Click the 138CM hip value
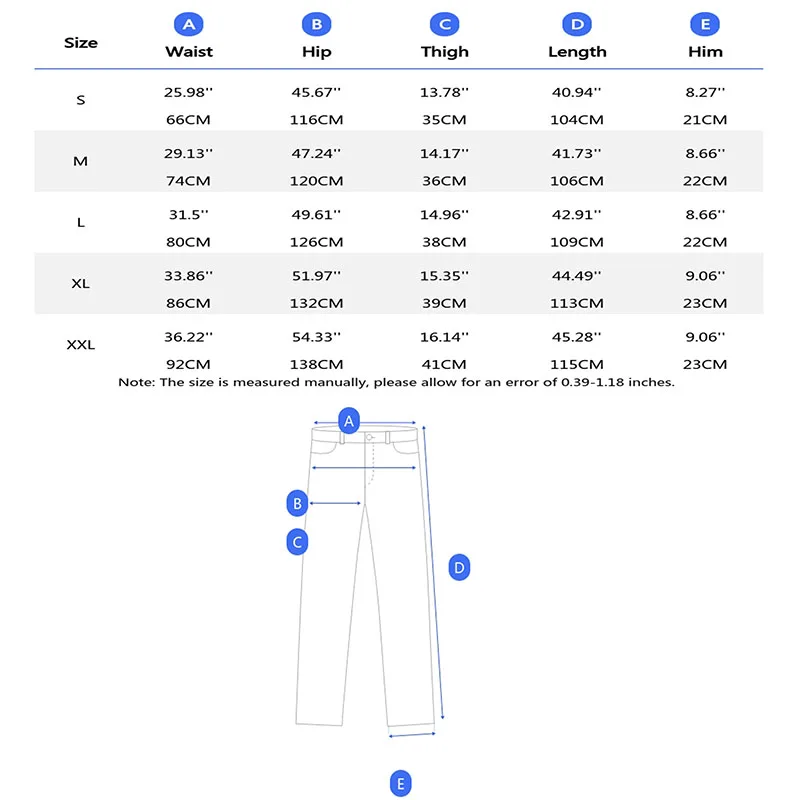The image size is (800, 800). click(x=316, y=364)
